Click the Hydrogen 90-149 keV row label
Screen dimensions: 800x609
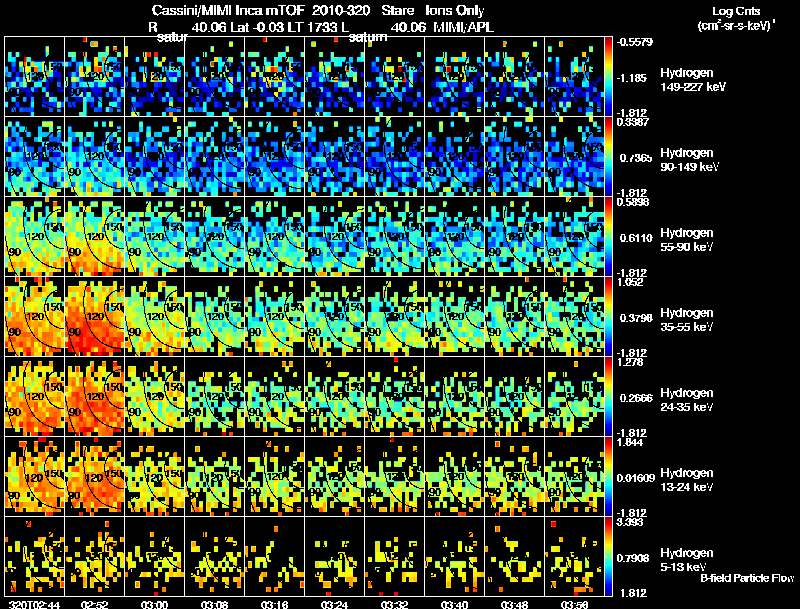tap(690, 160)
